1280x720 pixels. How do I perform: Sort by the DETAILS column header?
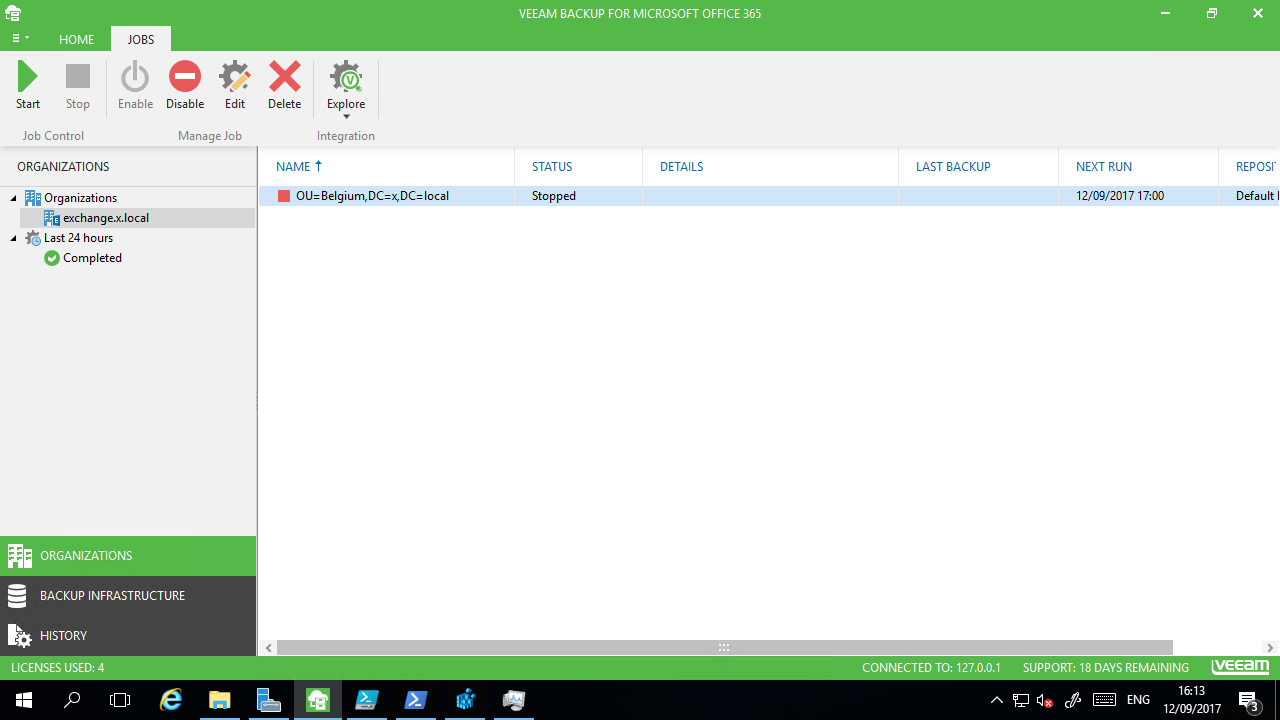[x=770, y=167]
